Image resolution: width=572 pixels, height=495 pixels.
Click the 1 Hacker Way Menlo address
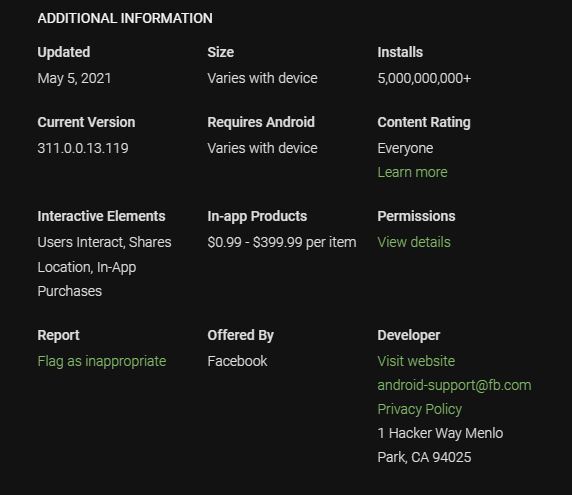(x=440, y=433)
